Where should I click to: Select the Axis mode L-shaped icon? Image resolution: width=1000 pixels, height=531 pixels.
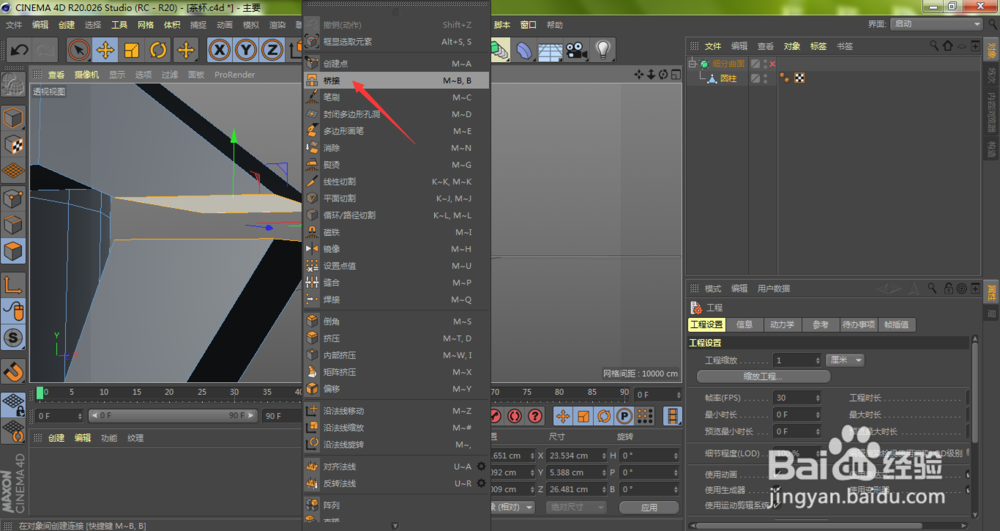pos(13,284)
